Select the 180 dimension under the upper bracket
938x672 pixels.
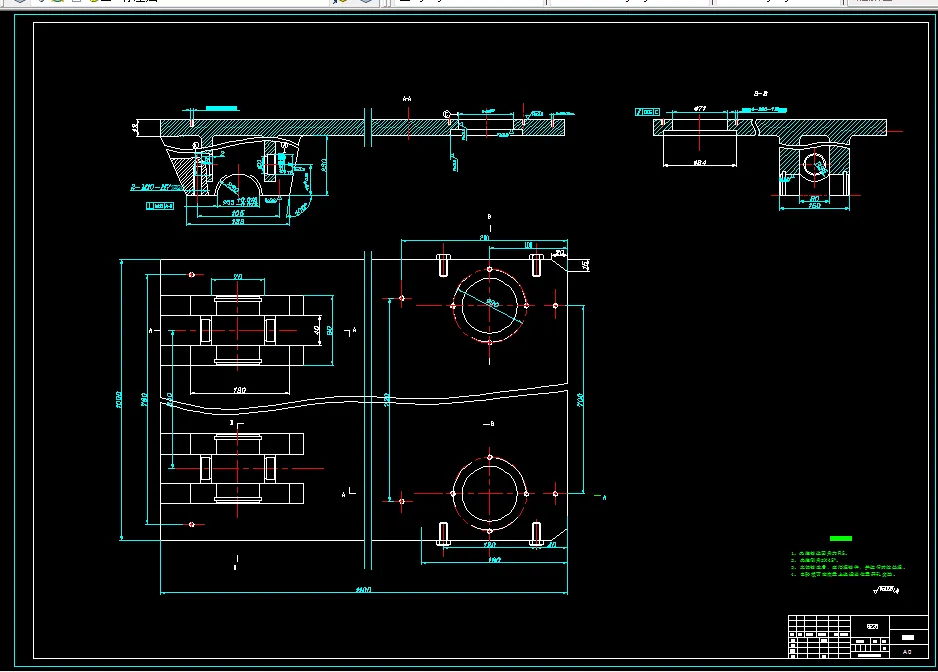pyautogui.click(x=239, y=390)
